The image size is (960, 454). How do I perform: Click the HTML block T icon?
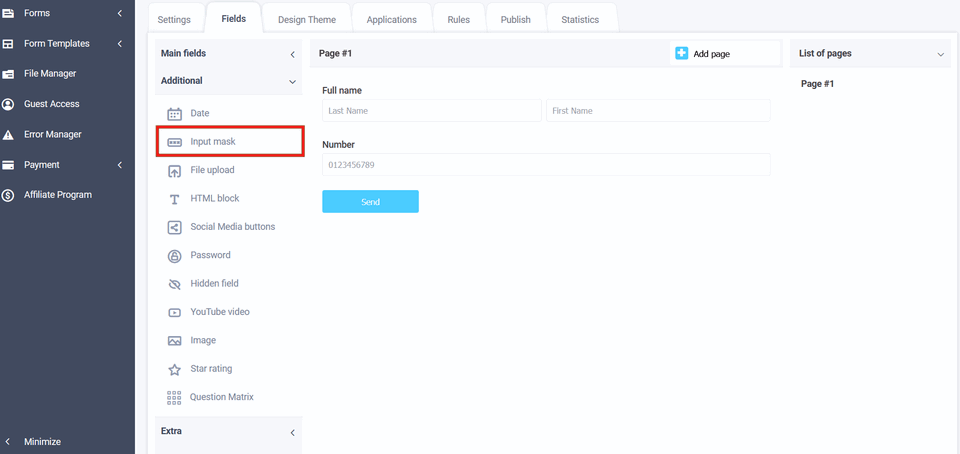pyautogui.click(x=174, y=199)
